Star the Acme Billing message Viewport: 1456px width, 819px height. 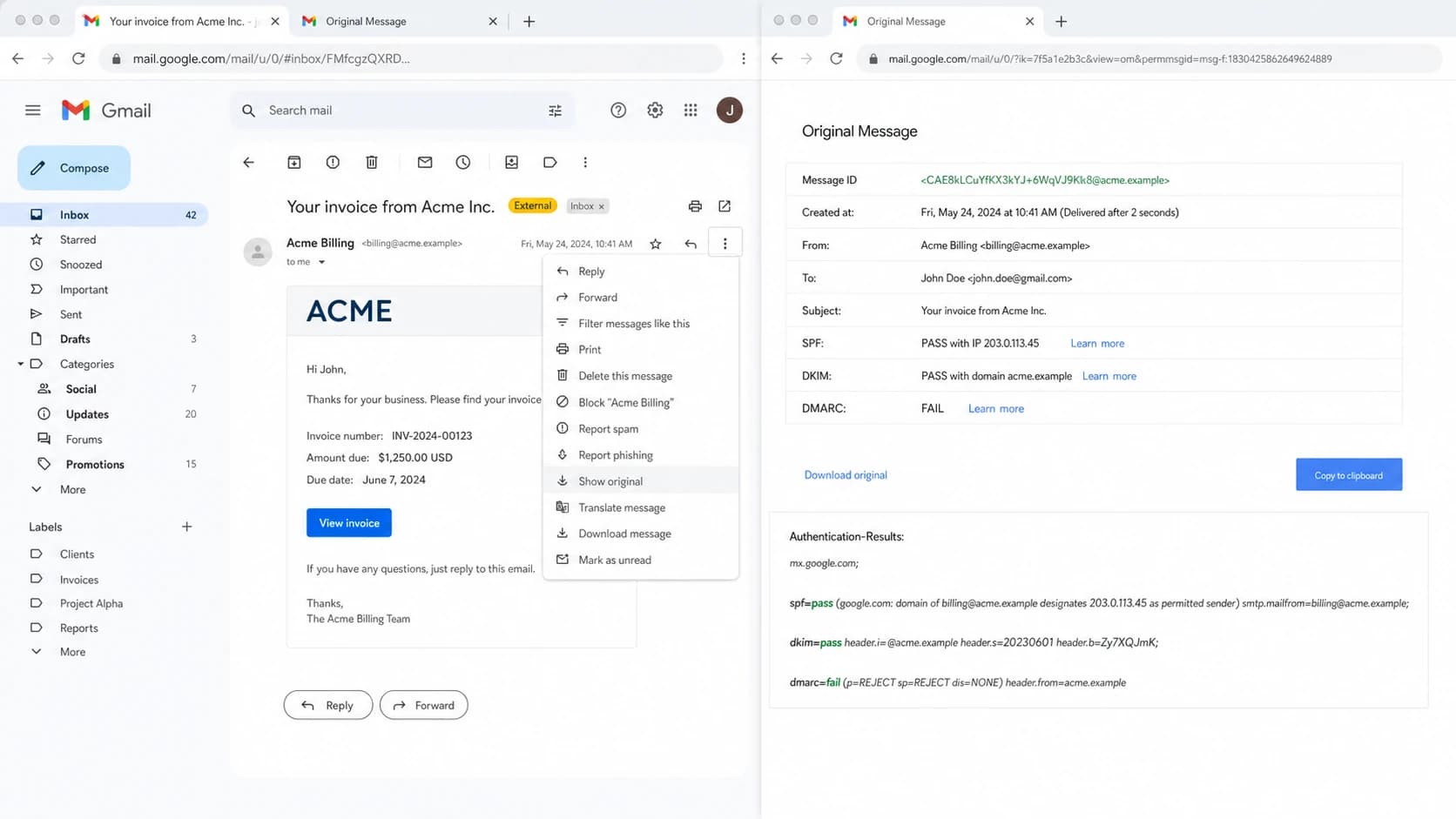pos(656,244)
